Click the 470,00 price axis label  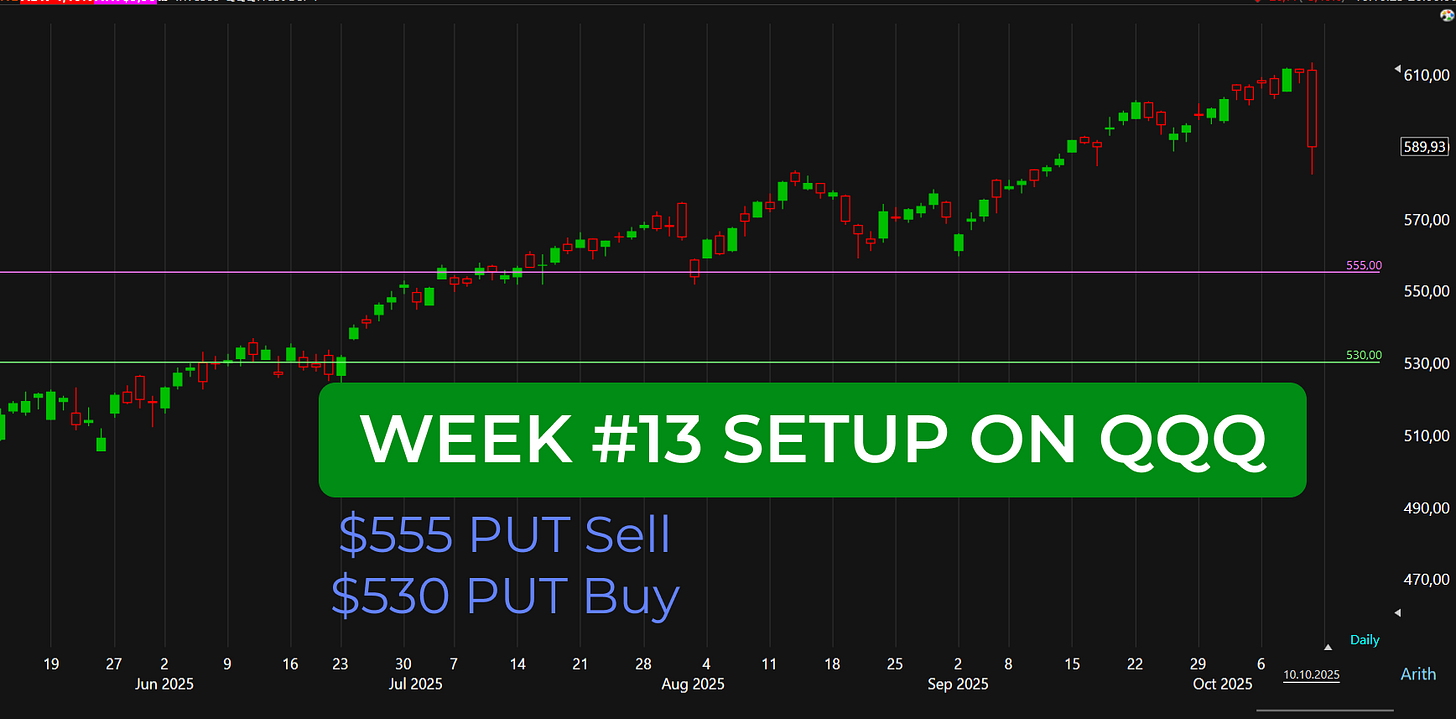[x=1428, y=580]
